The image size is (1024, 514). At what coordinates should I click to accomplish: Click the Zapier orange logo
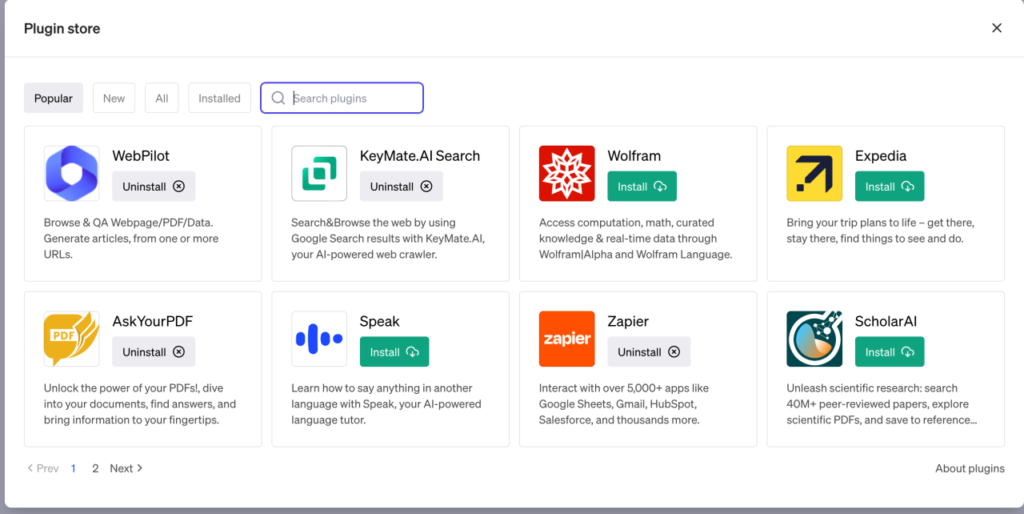coord(567,339)
